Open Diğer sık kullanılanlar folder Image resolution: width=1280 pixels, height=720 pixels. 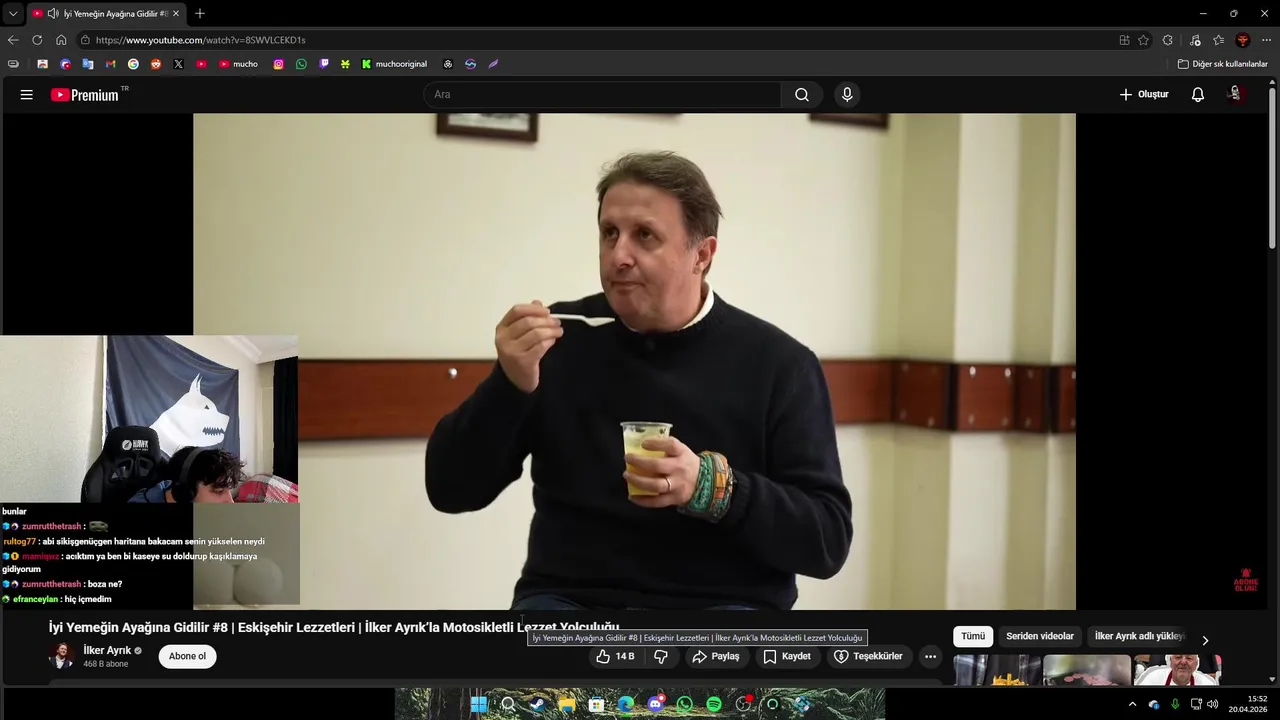point(1222,64)
